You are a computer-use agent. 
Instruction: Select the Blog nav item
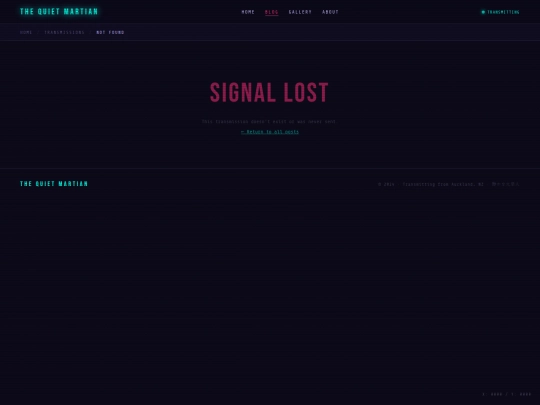(x=271, y=12)
